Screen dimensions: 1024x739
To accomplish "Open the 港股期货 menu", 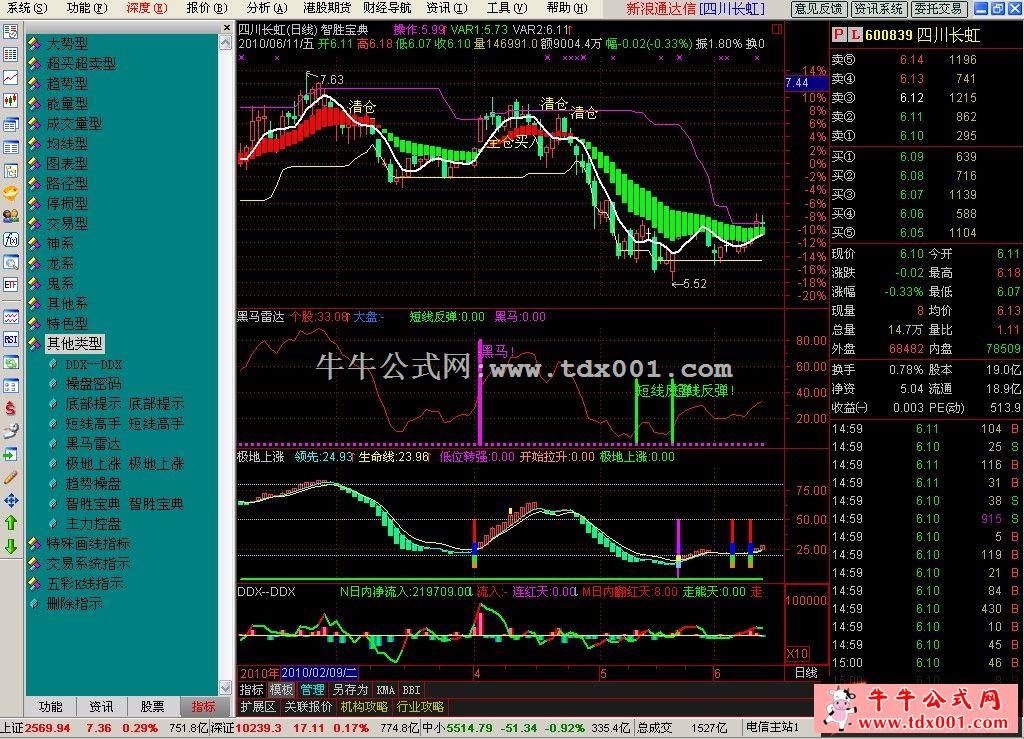I will click(x=327, y=8).
